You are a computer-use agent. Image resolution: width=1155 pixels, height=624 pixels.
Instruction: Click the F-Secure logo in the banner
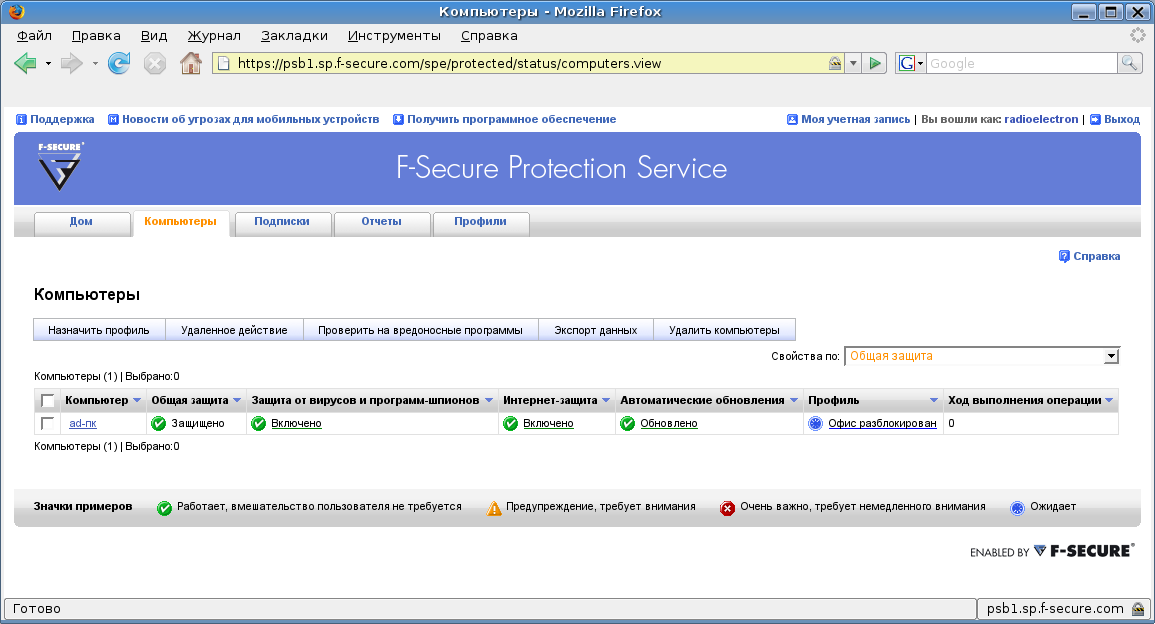(x=60, y=166)
